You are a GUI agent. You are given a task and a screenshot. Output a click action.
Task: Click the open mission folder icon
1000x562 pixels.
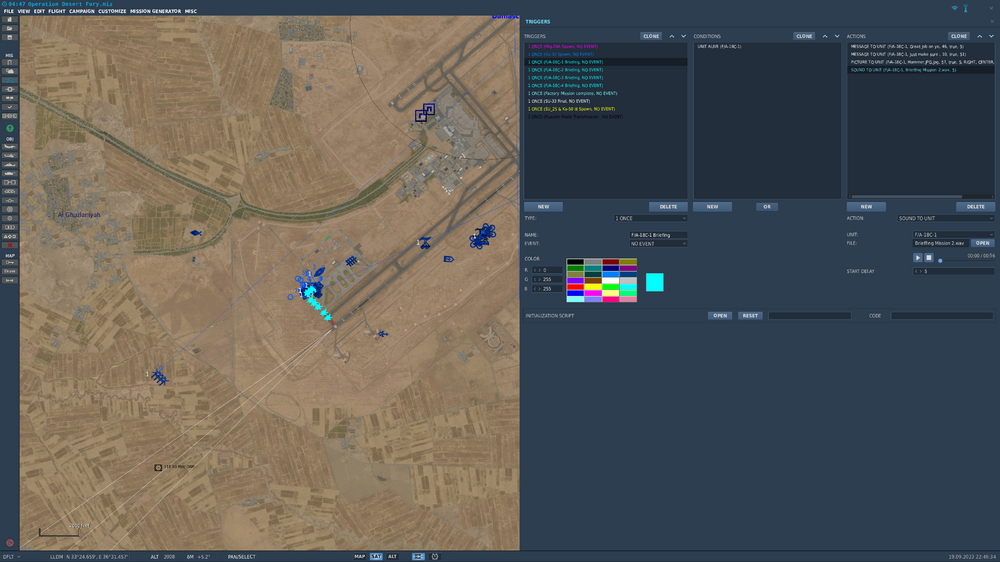[10, 29]
